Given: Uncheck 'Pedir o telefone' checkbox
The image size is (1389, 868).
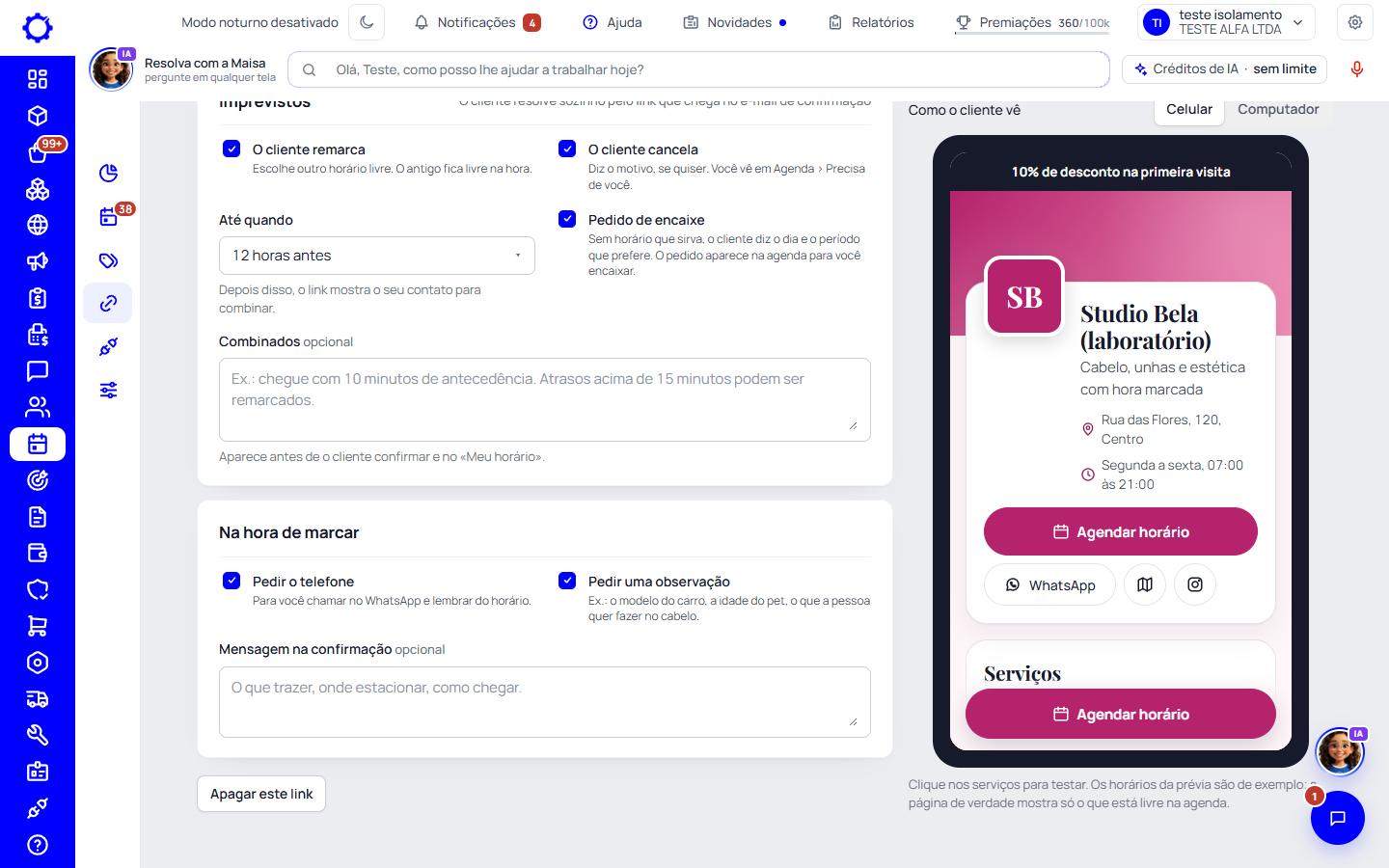Looking at the screenshot, I should click(231, 581).
